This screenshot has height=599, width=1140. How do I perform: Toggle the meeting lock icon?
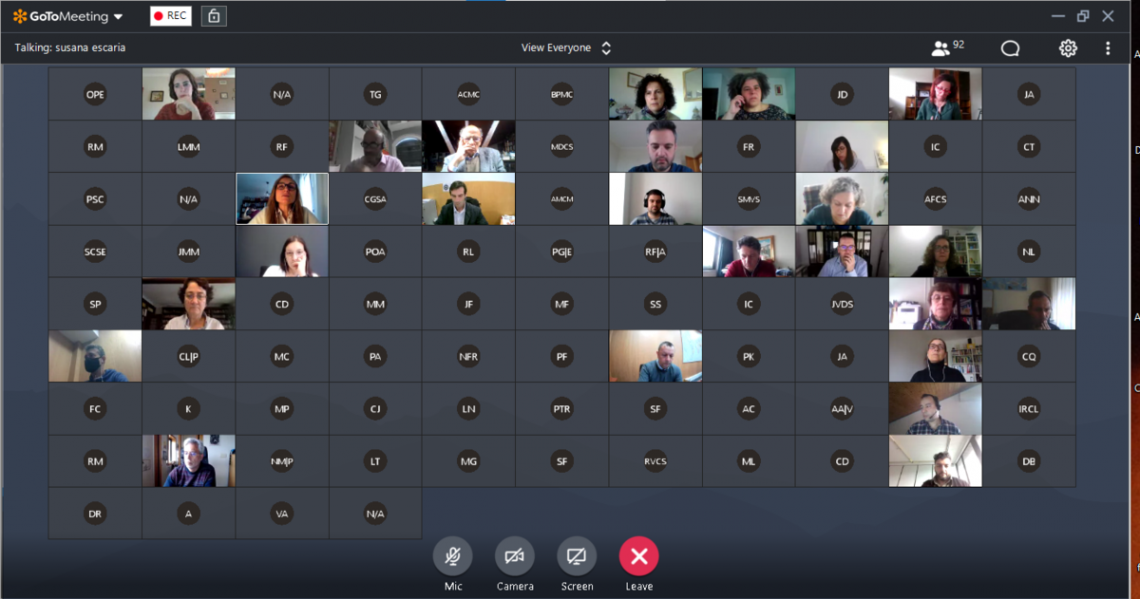tap(213, 16)
